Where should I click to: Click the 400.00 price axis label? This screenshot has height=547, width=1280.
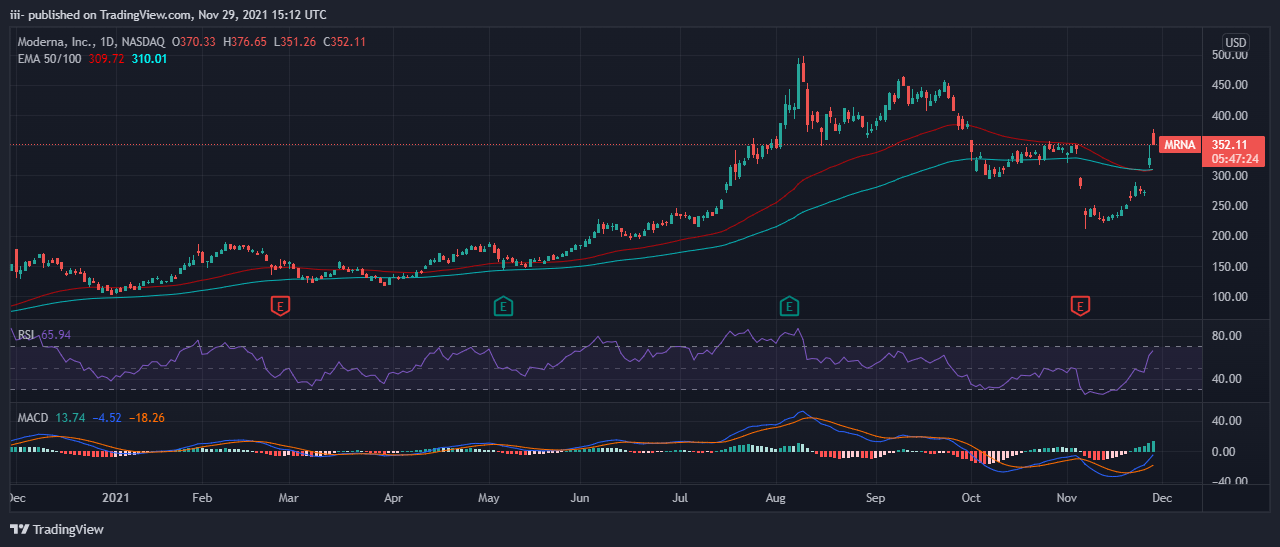coord(1229,116)
